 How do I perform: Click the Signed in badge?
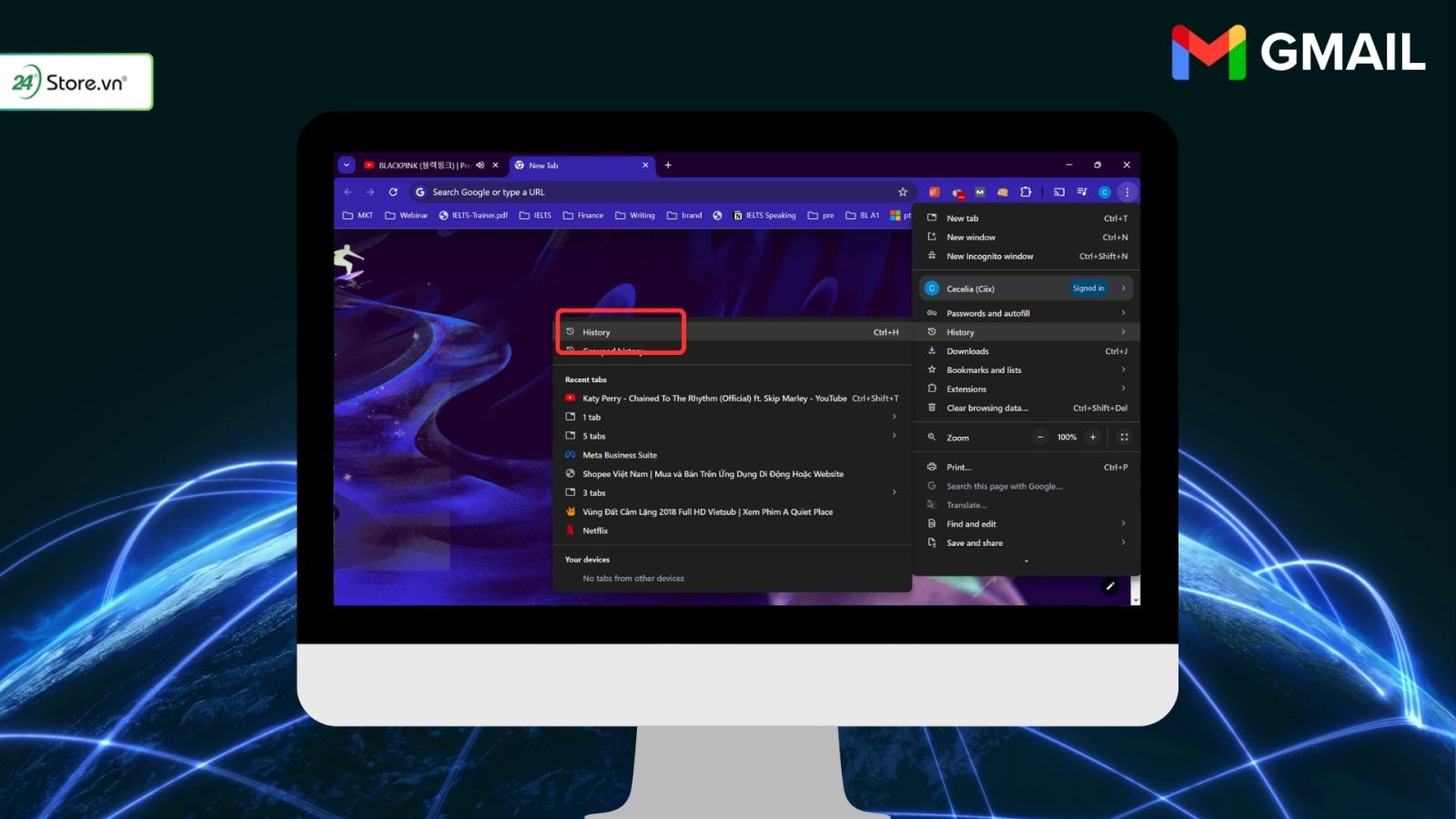click(x=1088, y=288)
